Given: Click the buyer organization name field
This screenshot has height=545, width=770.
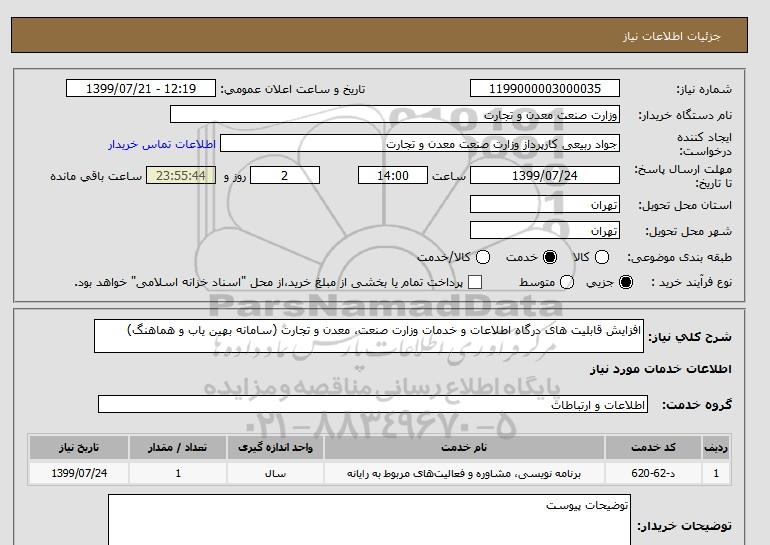Looking at the screenshot, I should click(x=395, y=114).
